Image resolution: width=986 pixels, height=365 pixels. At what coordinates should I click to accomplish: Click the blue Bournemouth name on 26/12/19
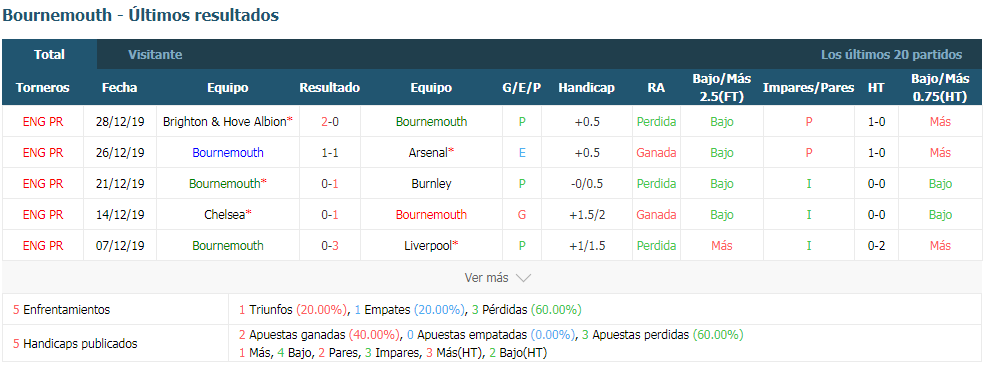(228, 152)
